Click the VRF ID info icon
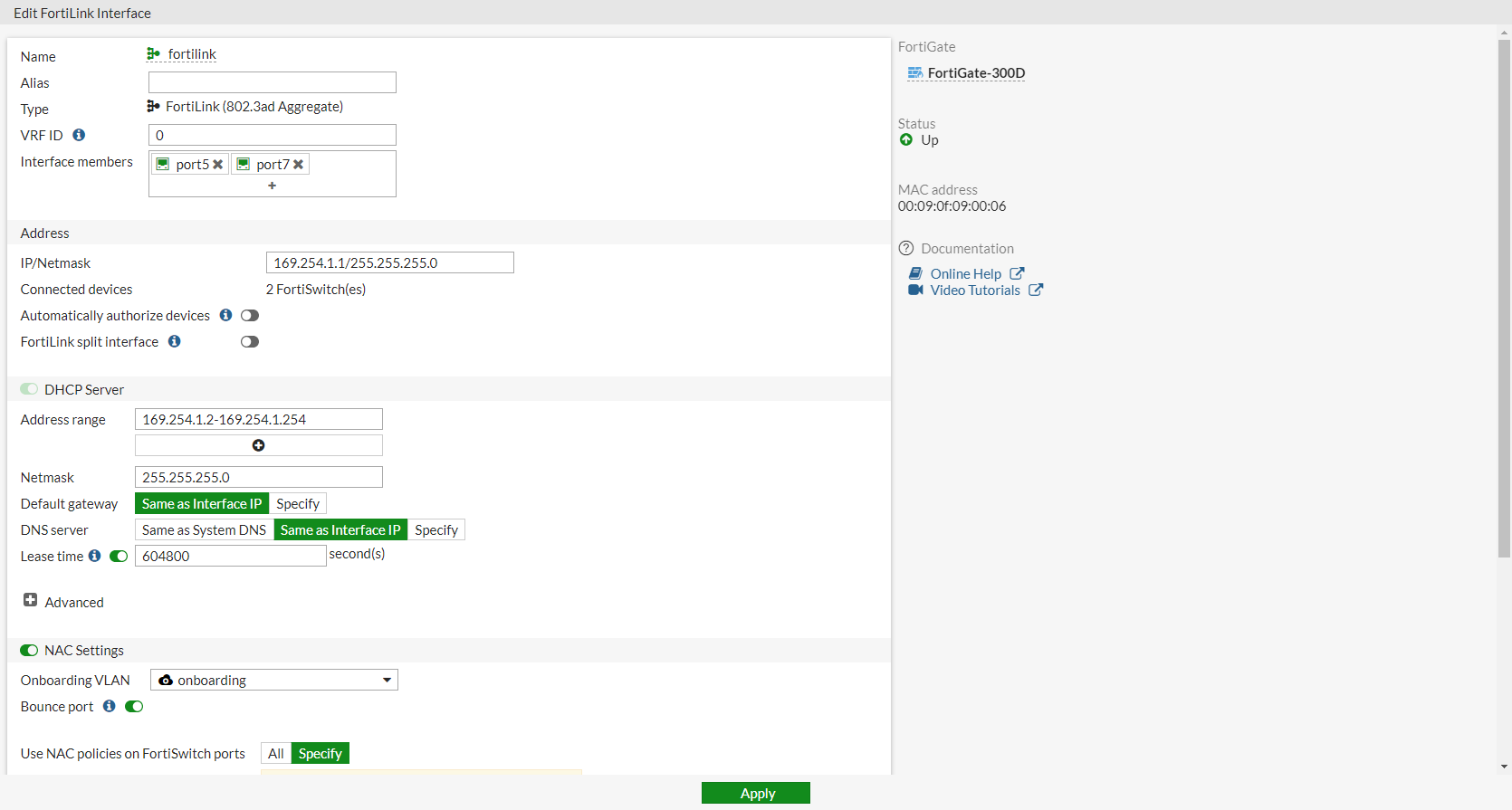 [x=79, y=135]
